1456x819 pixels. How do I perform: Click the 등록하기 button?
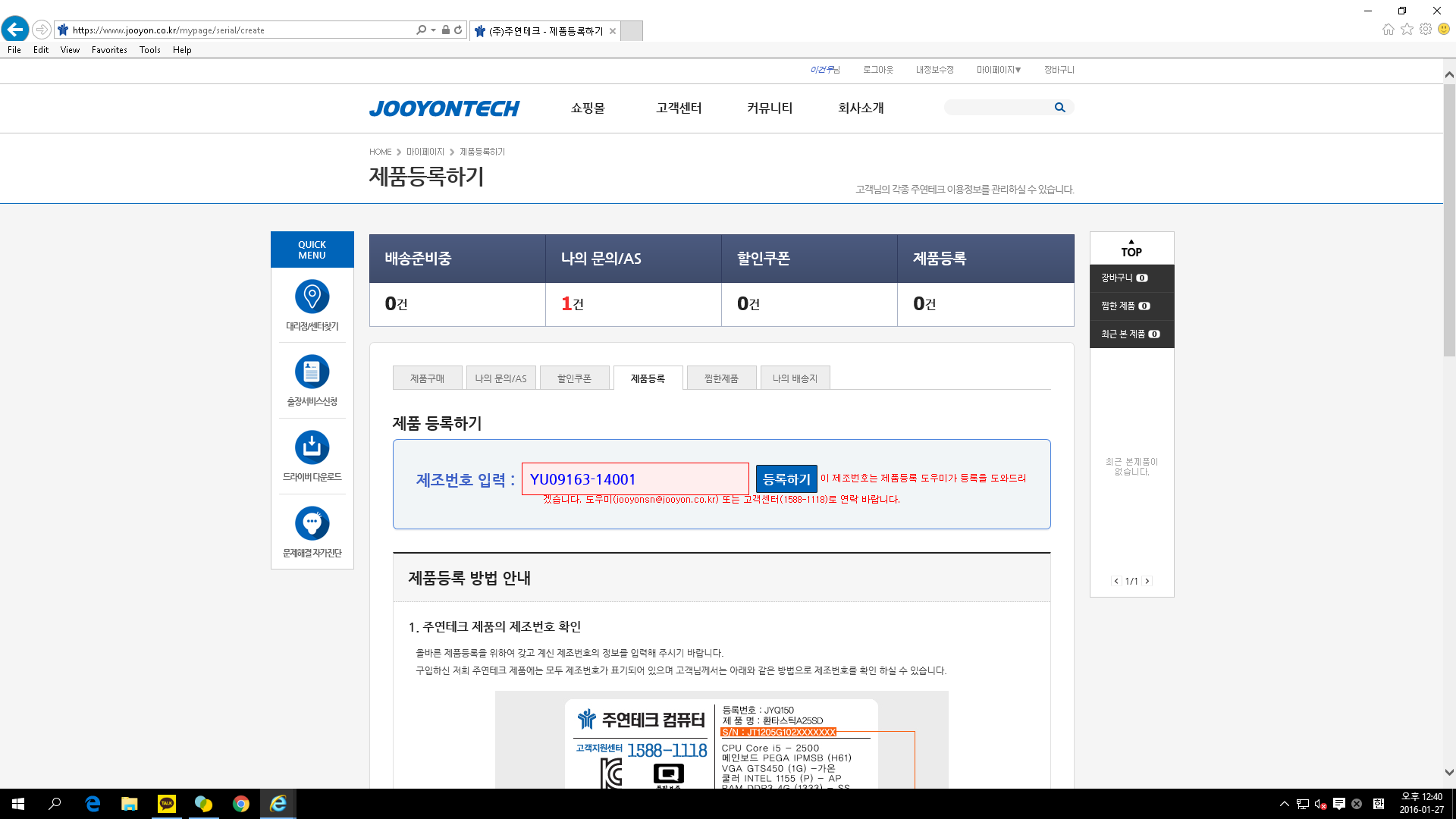tap(786, 479)
